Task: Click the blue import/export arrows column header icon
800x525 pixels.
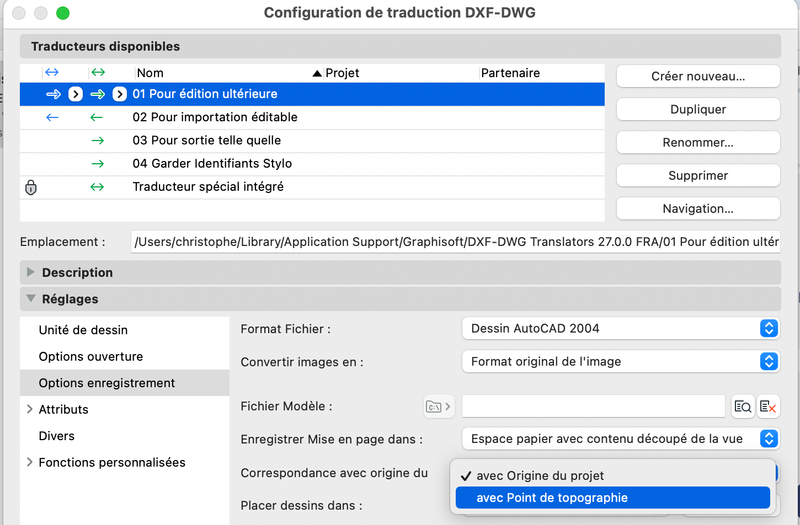Action: tap(52, 72)
